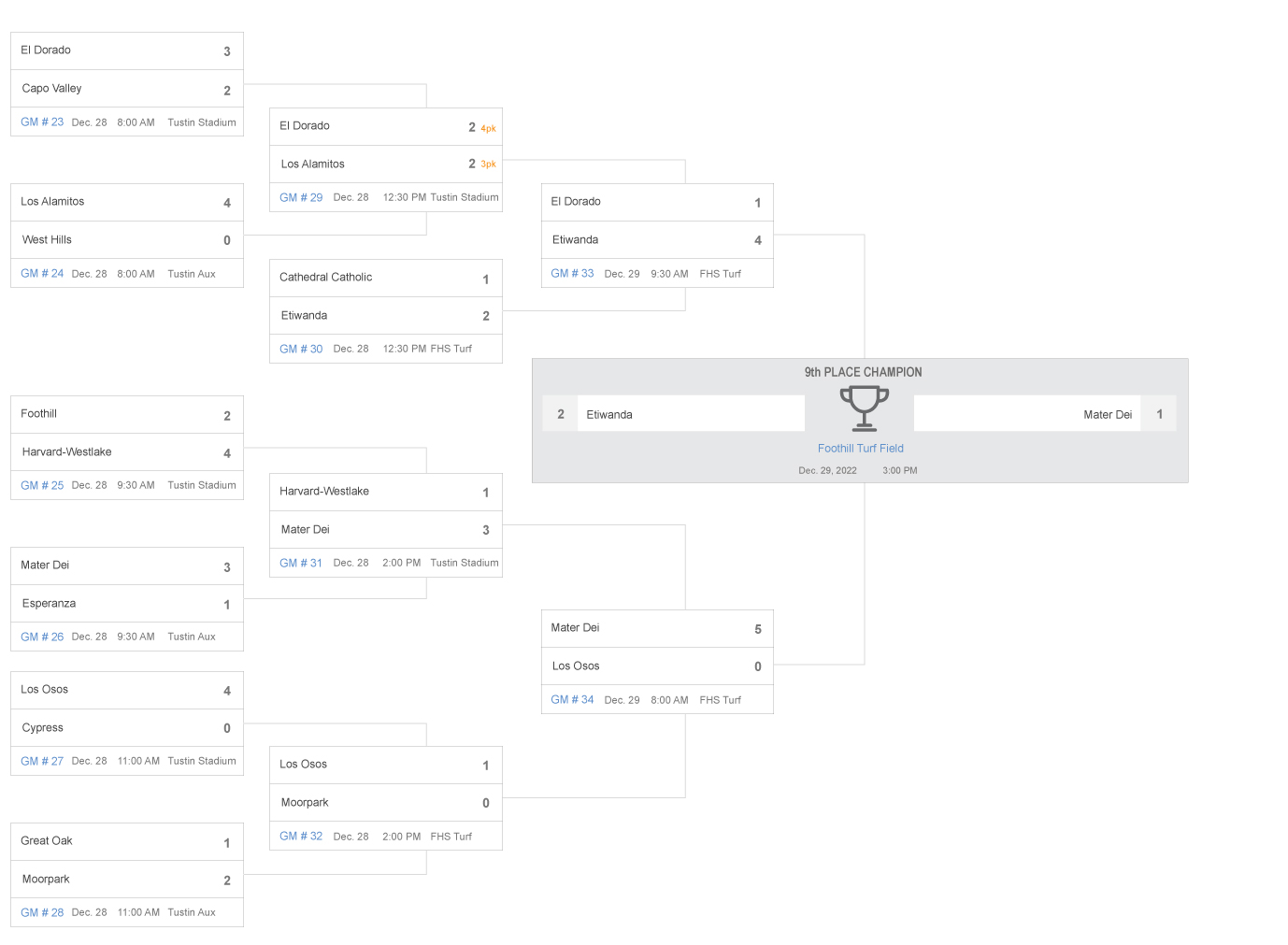The height and width of the screenshot is (945, 1288).
Task: Open the GM # 30 game link
Action: tap(301, 350)
